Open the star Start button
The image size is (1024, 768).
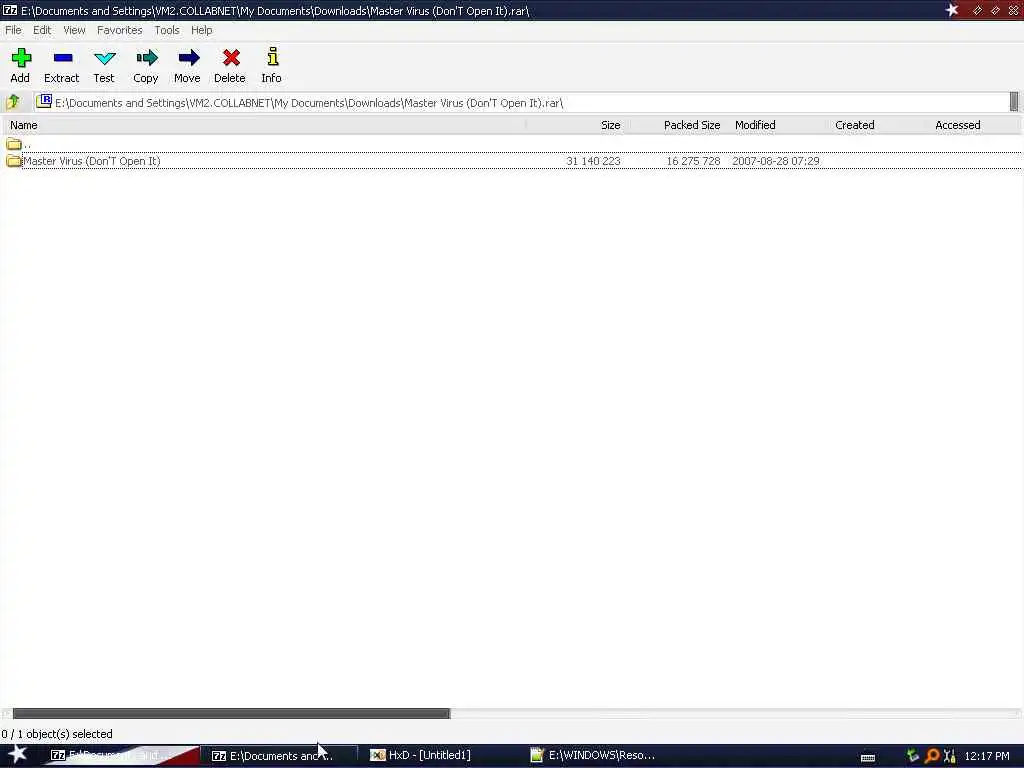pyautogui.click(x=17, y=754)
